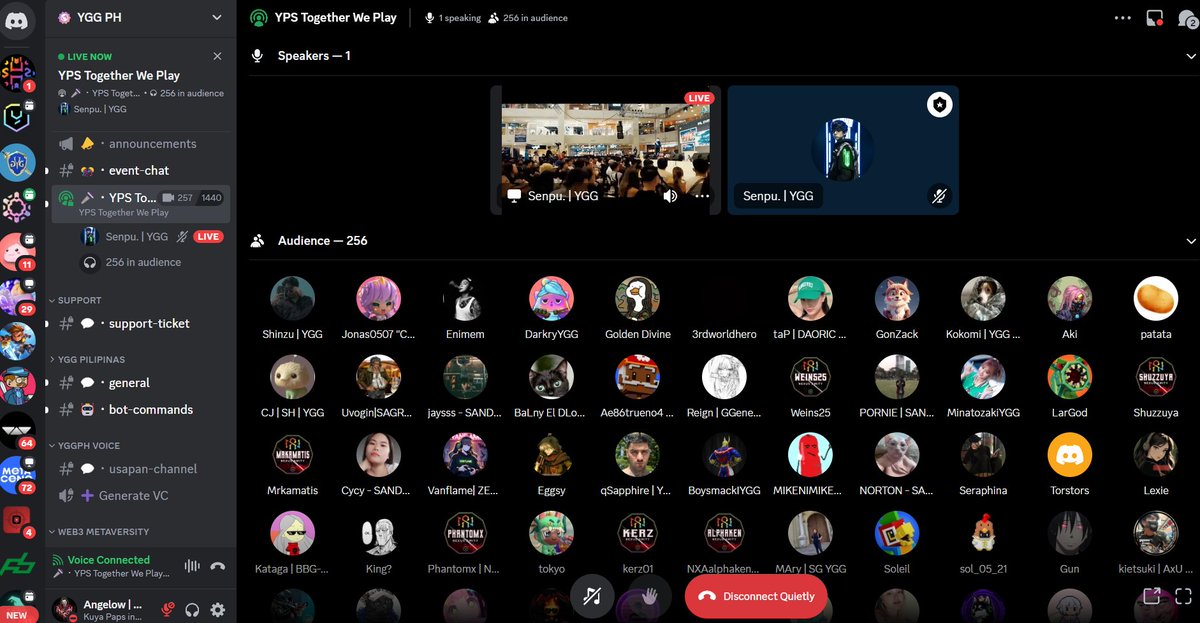Click the NEW badge at the server list bottom
Viewport: 1200px width, 623px height.
(17, 615)
